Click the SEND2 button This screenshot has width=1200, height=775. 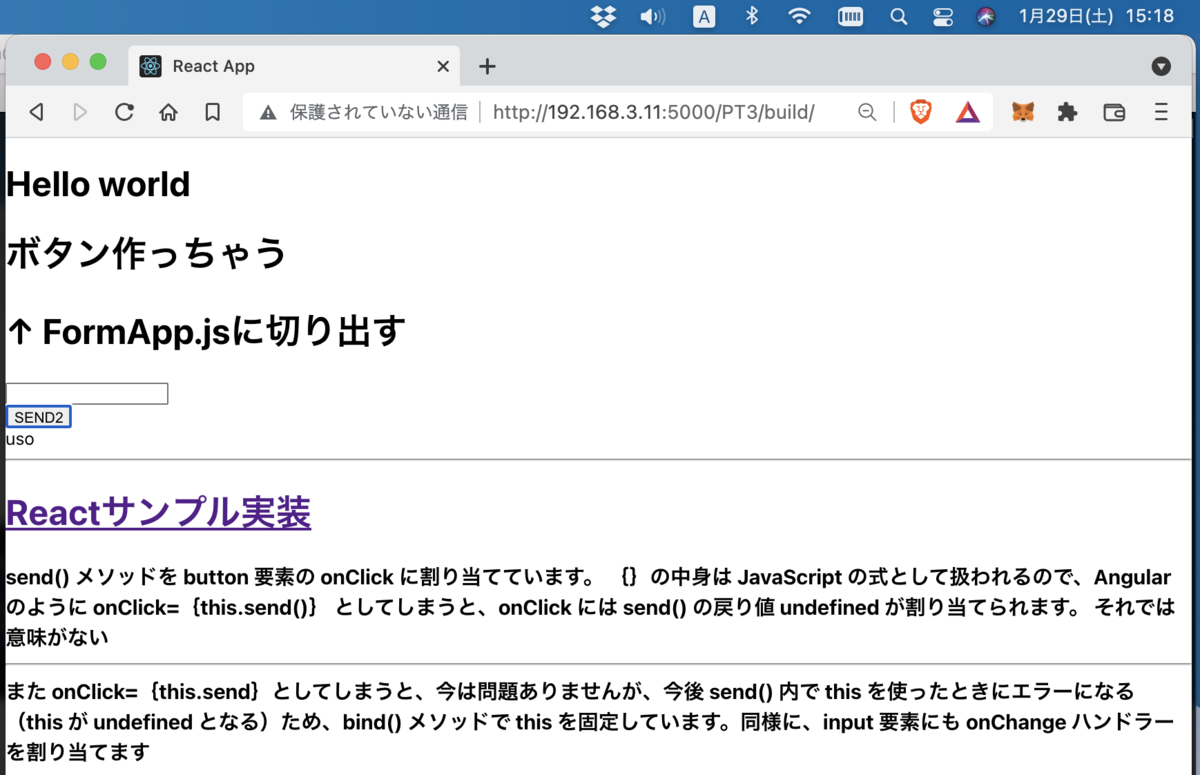[38, 416]
